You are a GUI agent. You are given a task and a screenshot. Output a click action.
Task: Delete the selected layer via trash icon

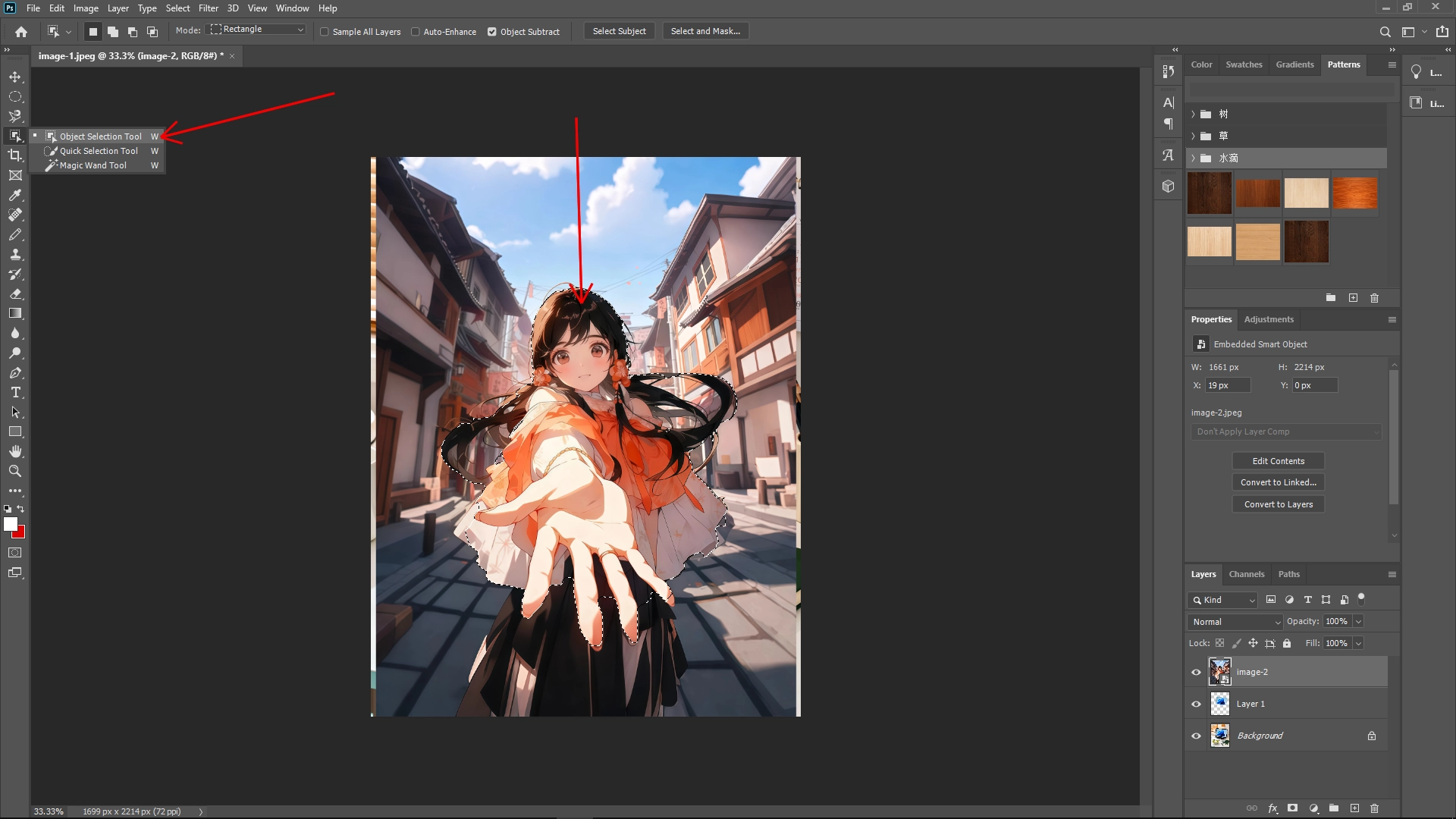[1375, 808]
